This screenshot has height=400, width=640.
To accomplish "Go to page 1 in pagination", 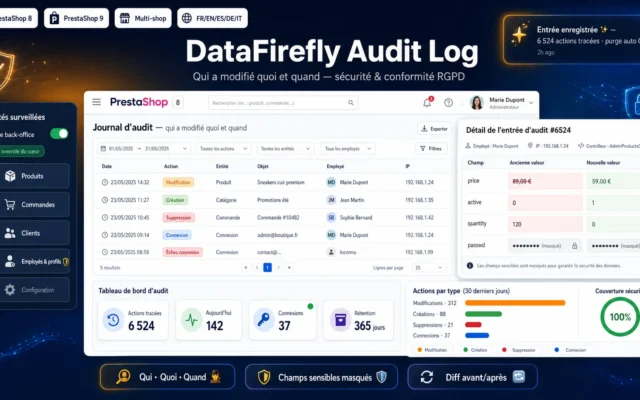I will click(267, 268).
